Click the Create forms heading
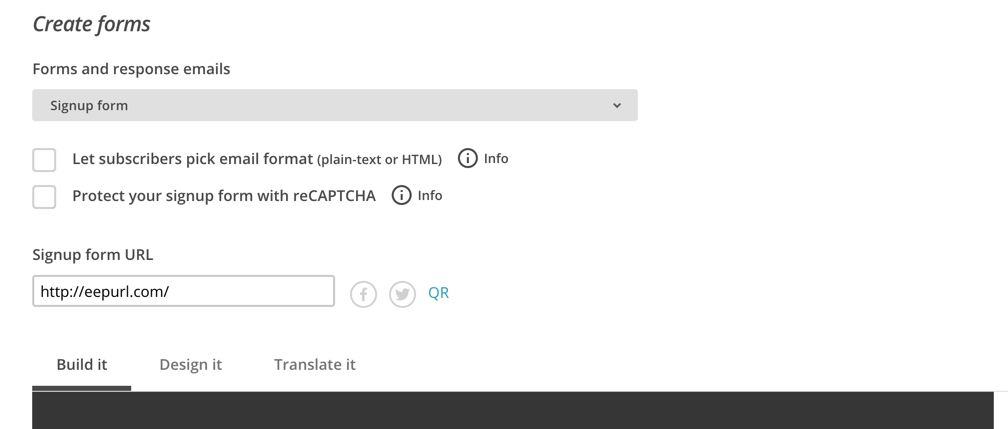This screenshot has width=1008, height=429. [x=91, y=24]
